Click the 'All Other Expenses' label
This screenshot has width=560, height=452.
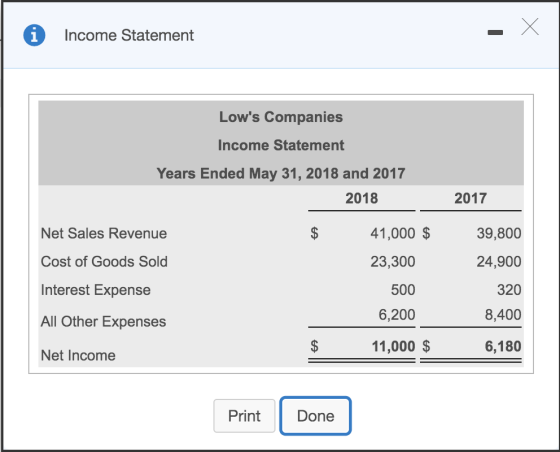104,321
